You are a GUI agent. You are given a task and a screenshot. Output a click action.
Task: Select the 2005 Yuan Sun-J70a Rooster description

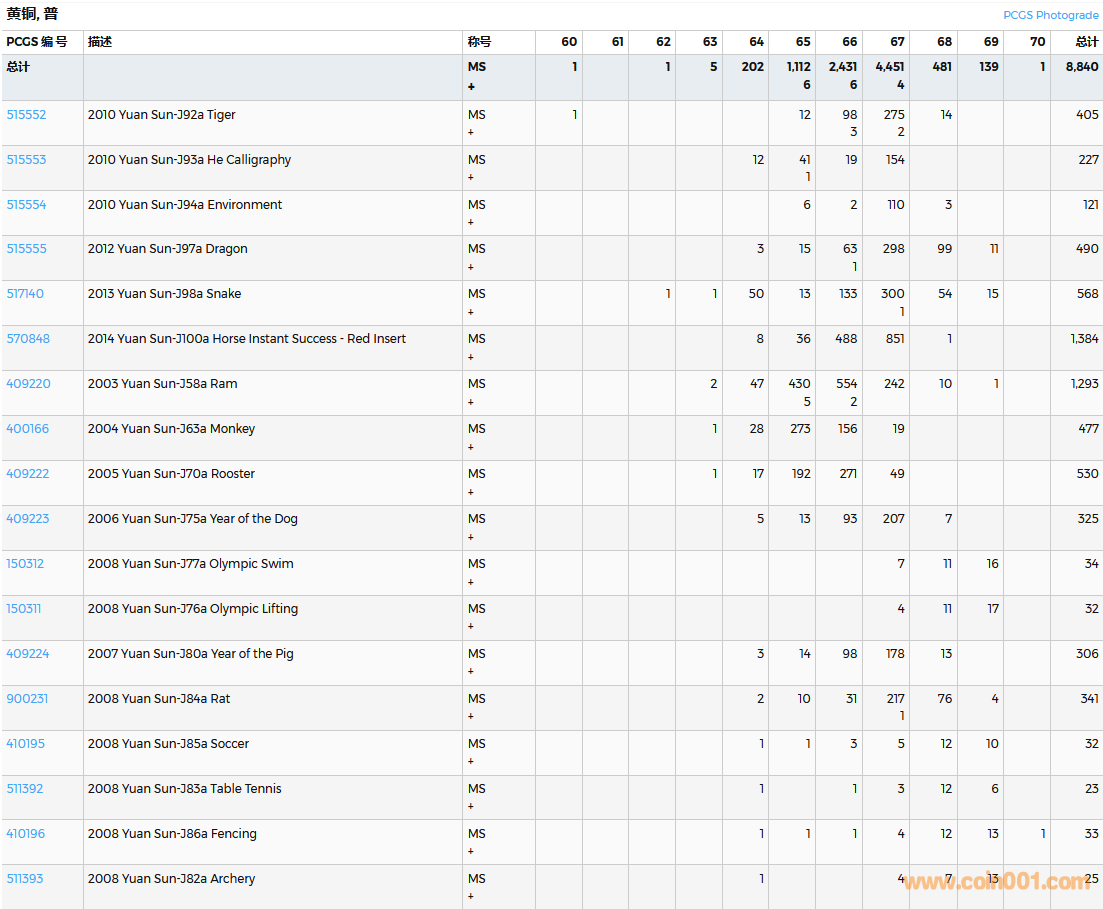[171, 474]
